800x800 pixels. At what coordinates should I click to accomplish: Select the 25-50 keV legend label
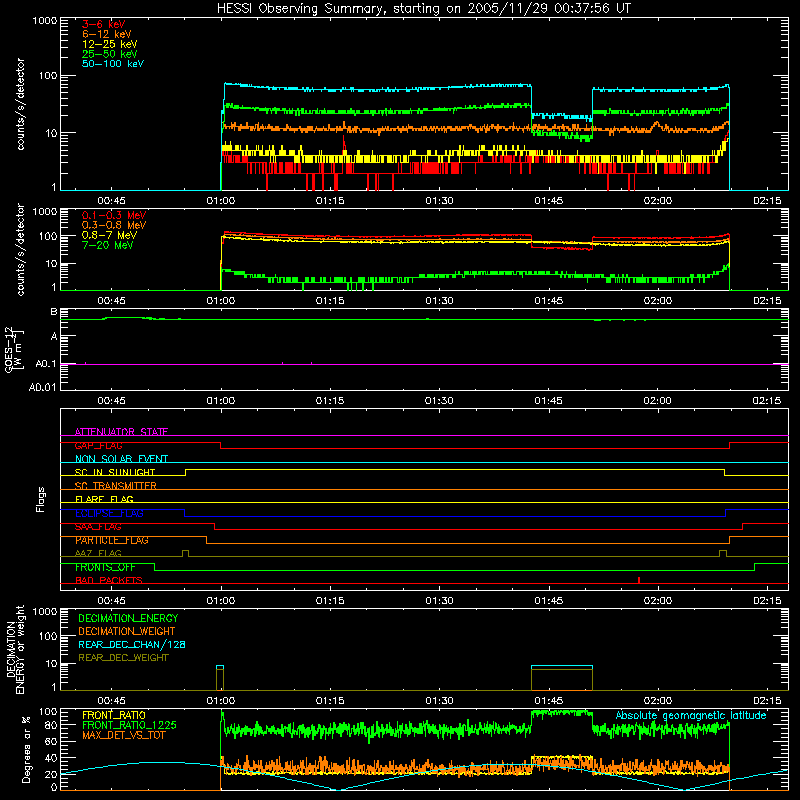pos(109,54)
